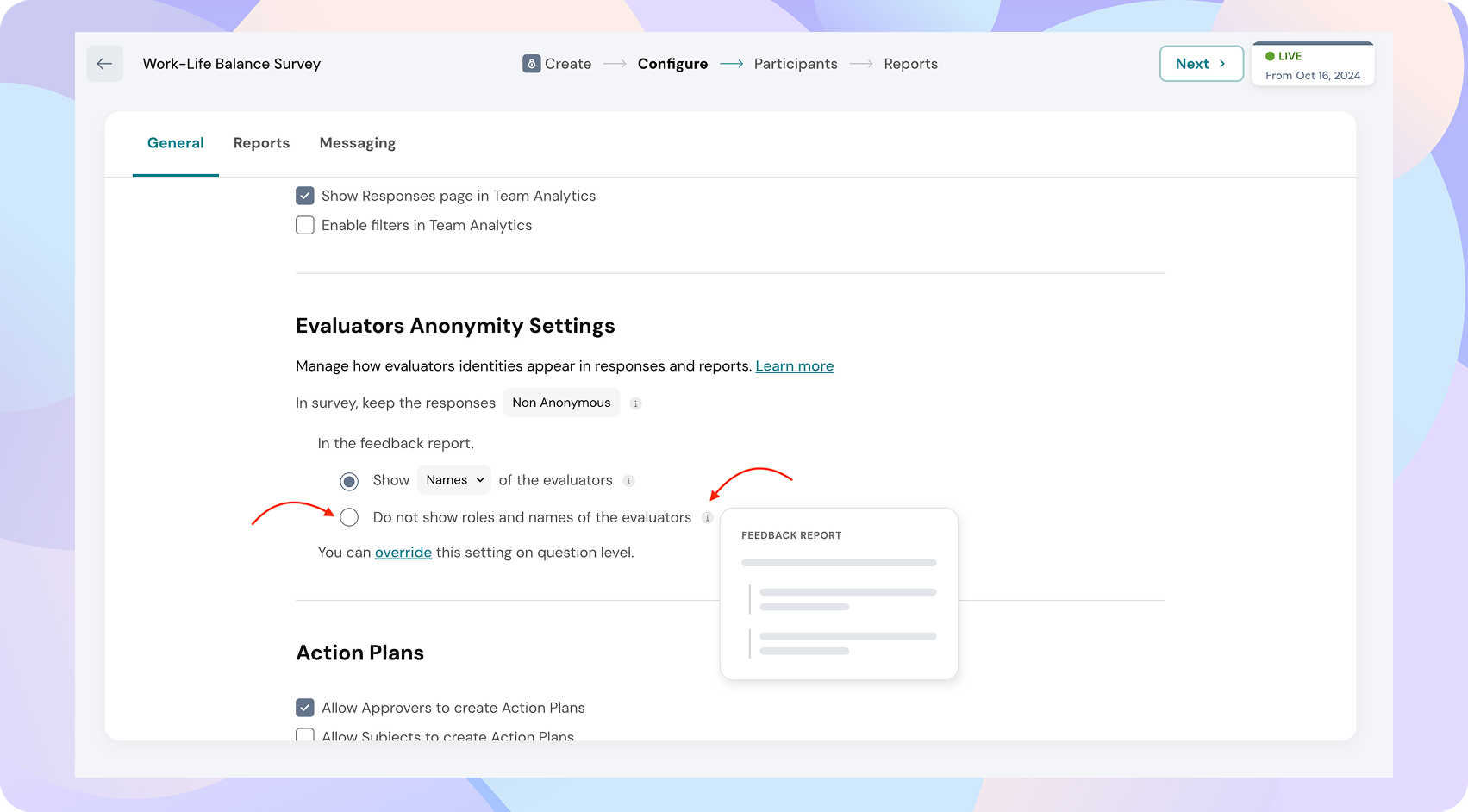Click the Action Plans heading

coord(360,653)
